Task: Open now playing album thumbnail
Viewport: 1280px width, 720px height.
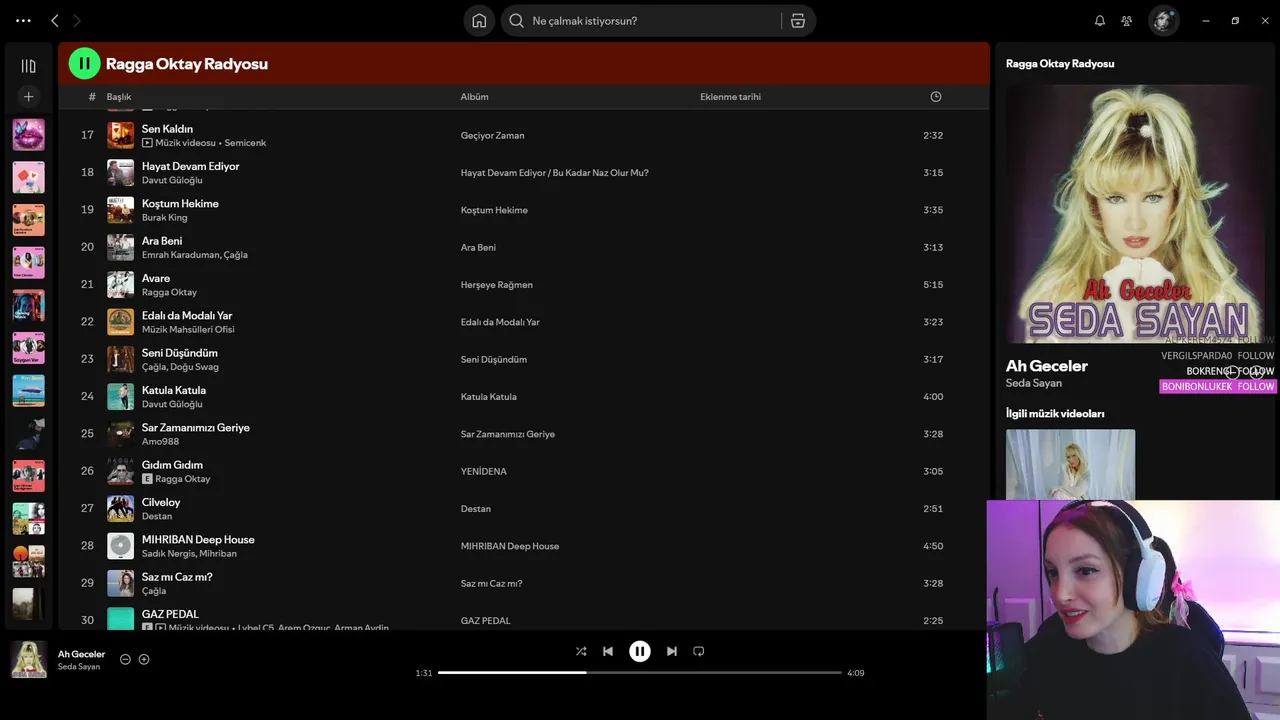Action: point(28,659)
